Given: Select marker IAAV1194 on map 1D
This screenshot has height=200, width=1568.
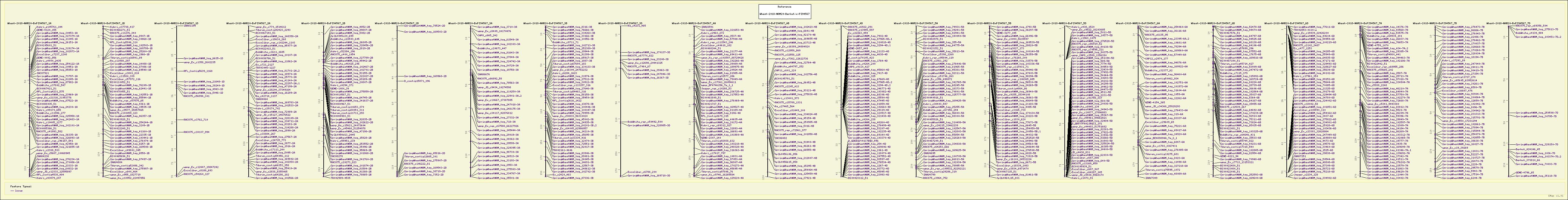Looking at the screenshot, I should pyautogui.click(x=190, y=26).
